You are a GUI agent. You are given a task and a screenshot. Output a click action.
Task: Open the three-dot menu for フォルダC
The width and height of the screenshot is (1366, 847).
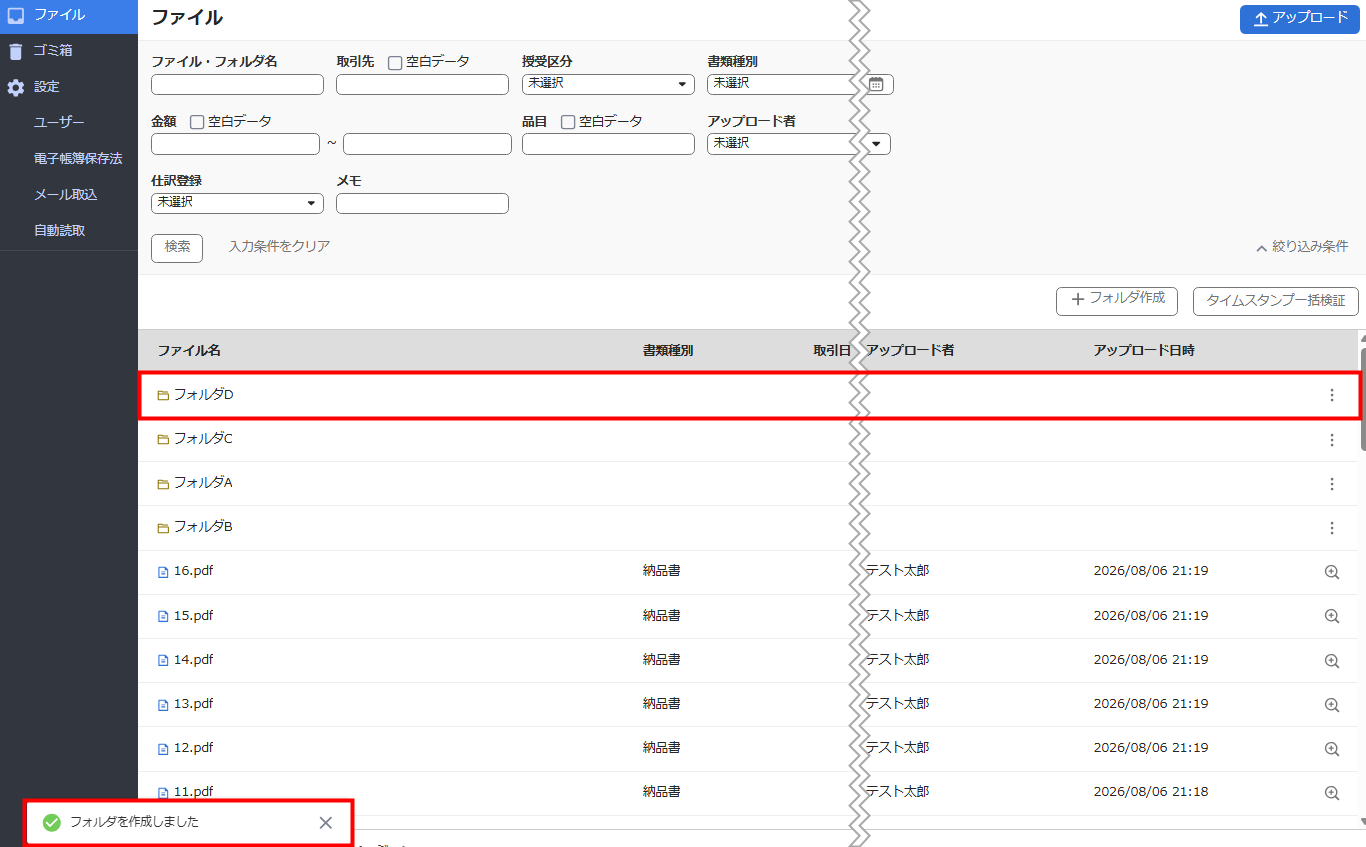1331,439
